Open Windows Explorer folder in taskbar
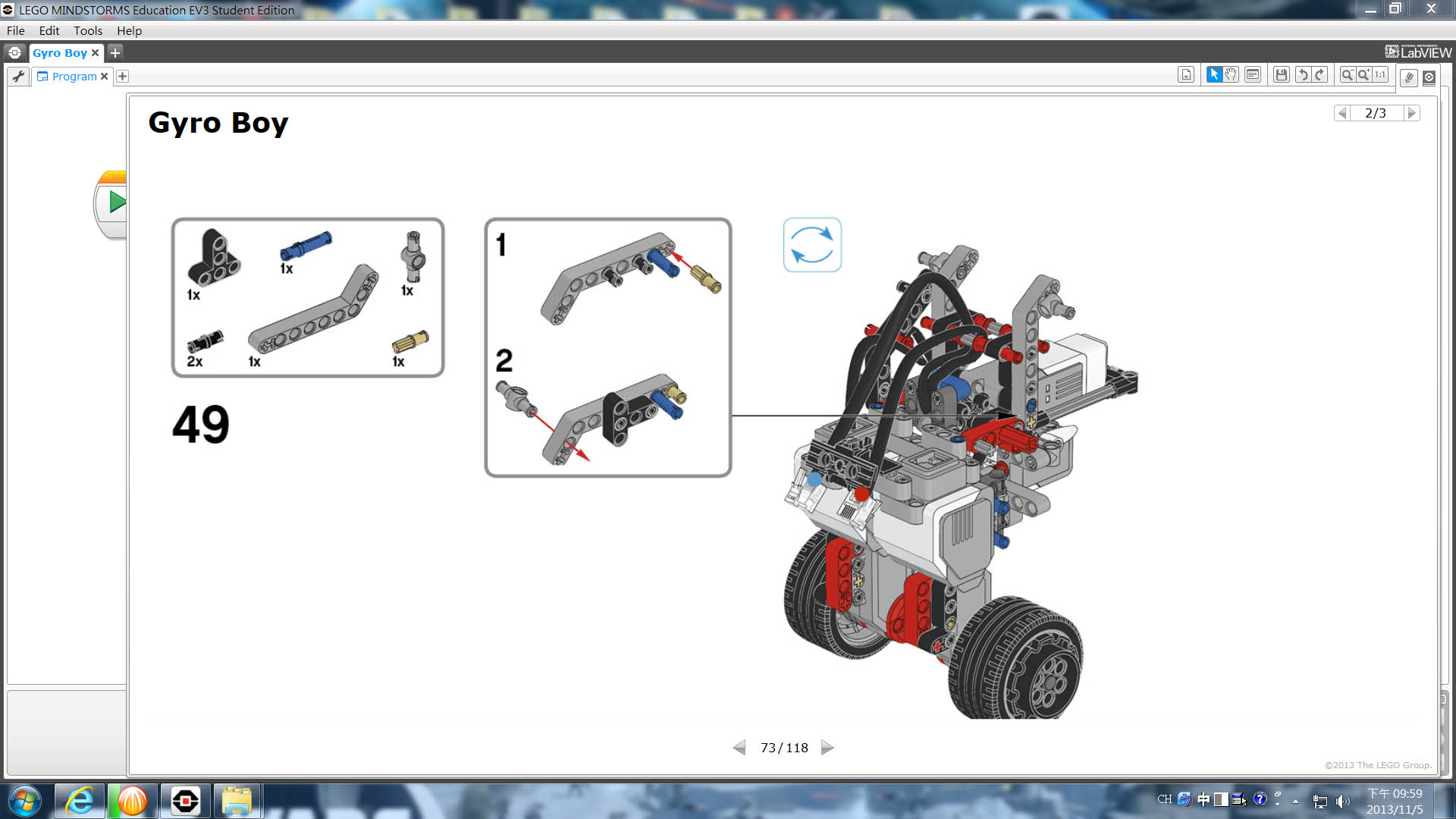This screenshot has height=819, width=1456. pyautogui.click(x=237, y=801)
